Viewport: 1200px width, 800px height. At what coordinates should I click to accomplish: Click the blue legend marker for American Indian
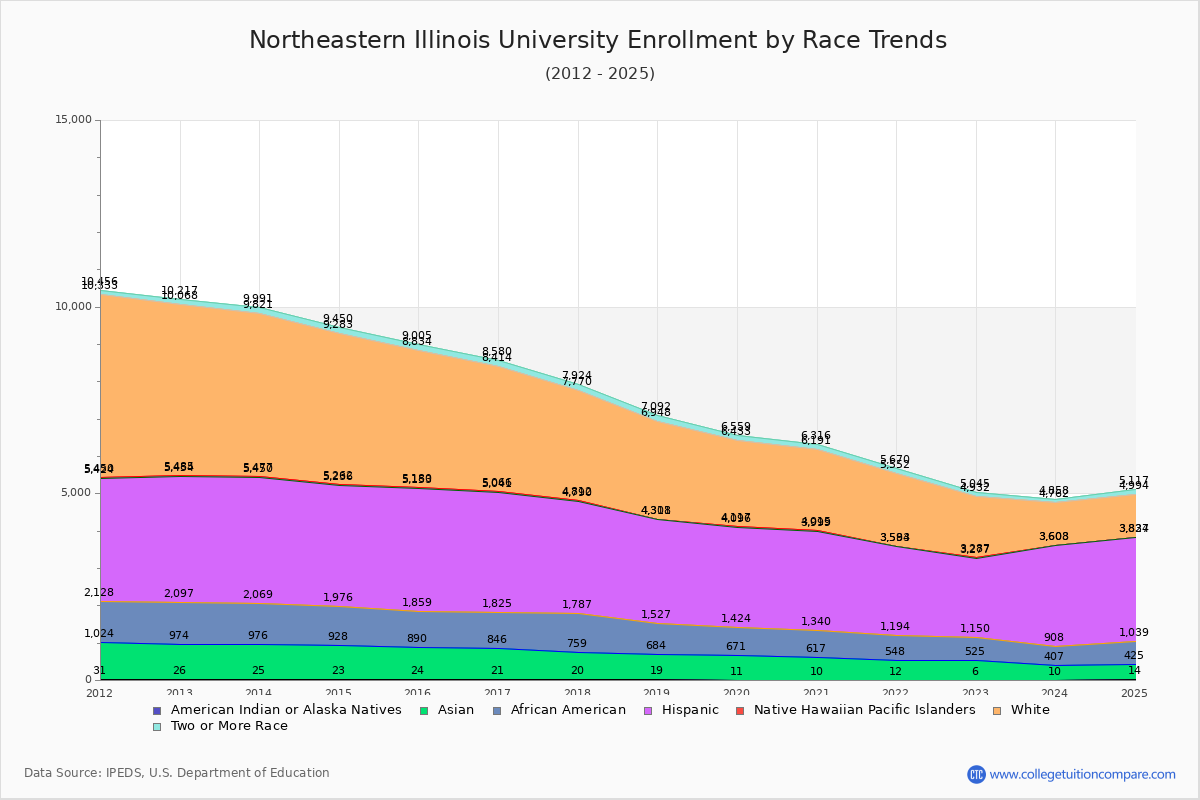[157, 711]
